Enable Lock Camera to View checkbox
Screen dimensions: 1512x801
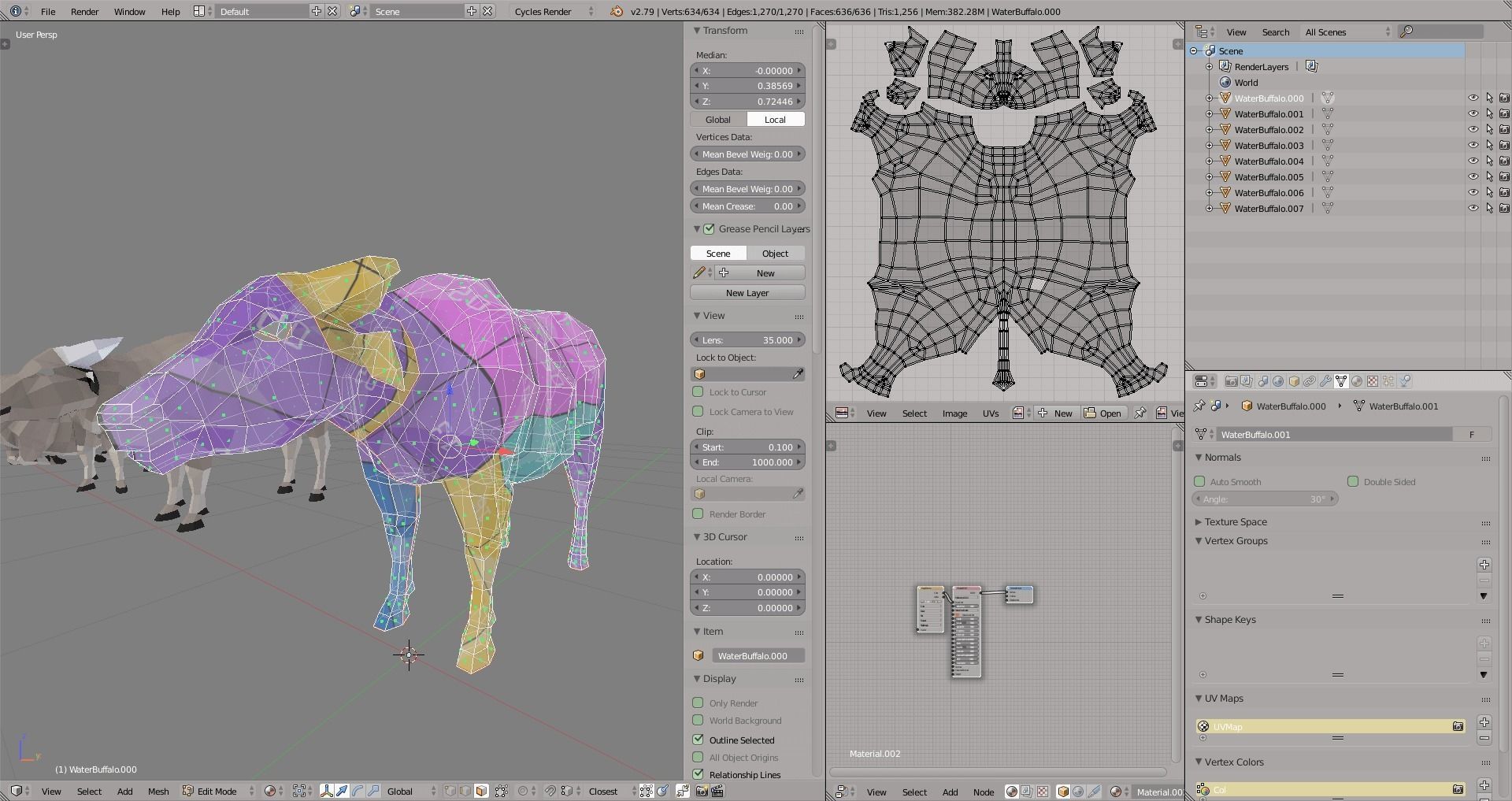[698, 411]
